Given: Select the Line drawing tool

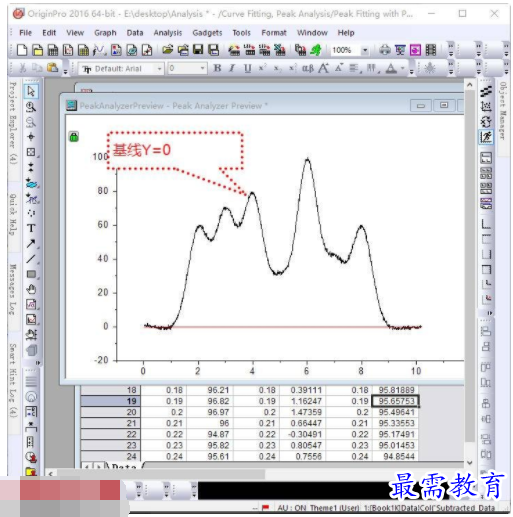Looking at the screenshot, I should point(31,259).
